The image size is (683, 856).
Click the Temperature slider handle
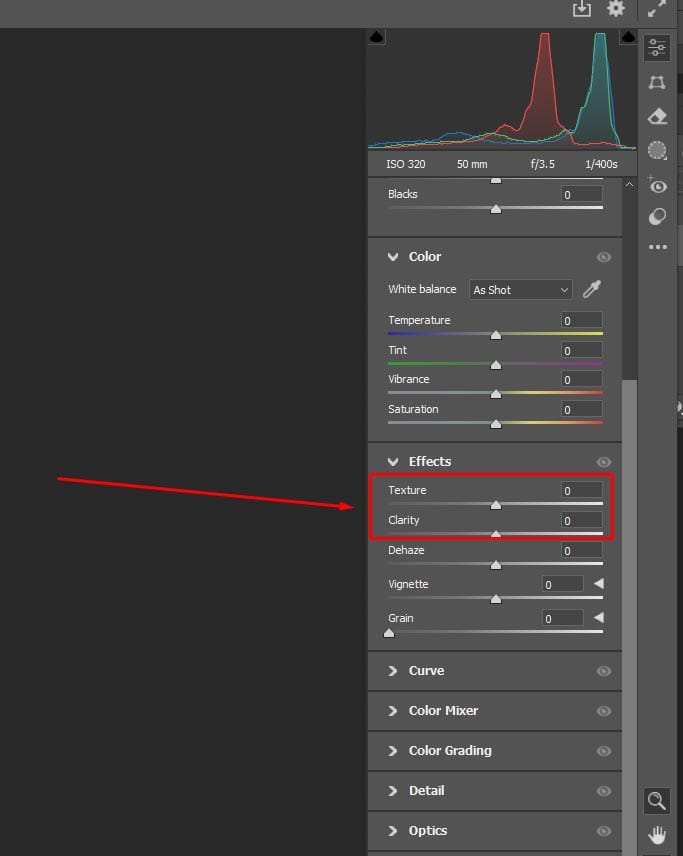click(x=496, y=335)
